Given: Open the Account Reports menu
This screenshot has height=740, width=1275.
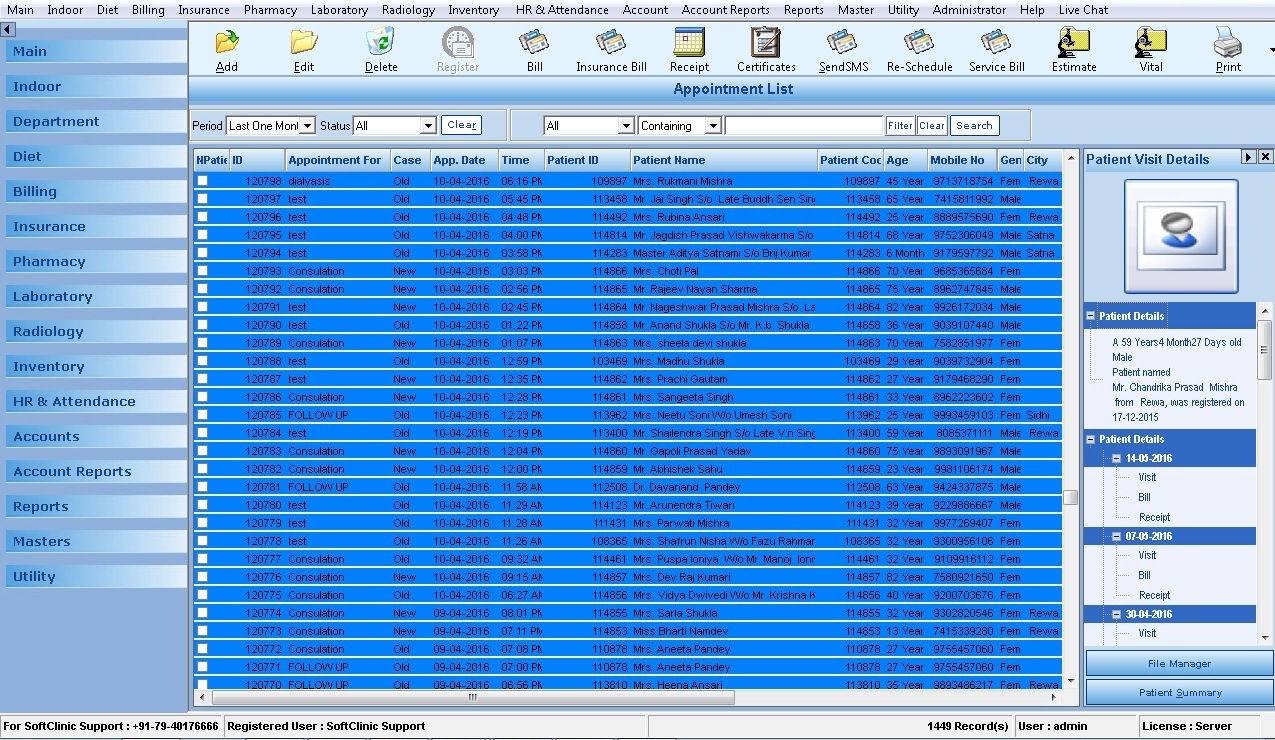Looking at the screenshot, I should [x=725, y=10].
